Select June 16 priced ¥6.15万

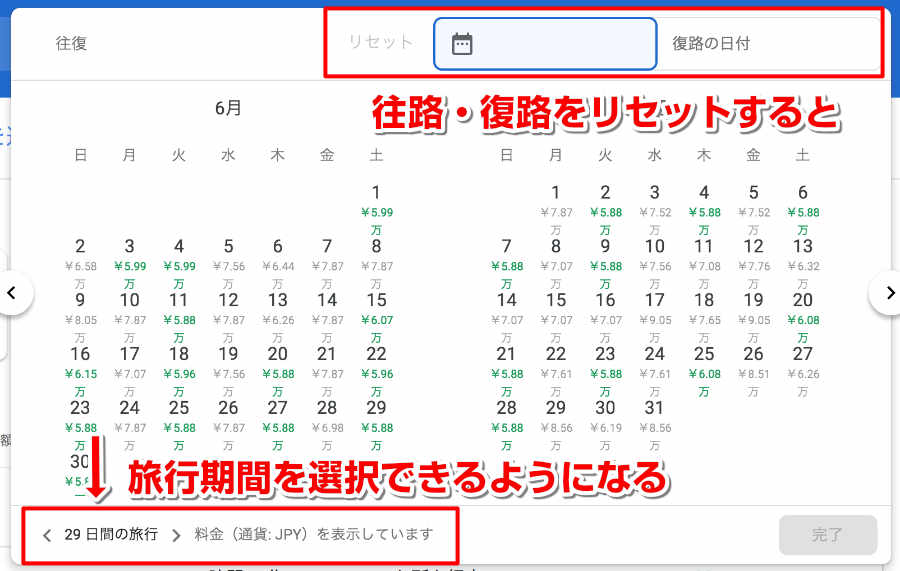point(80,371)
